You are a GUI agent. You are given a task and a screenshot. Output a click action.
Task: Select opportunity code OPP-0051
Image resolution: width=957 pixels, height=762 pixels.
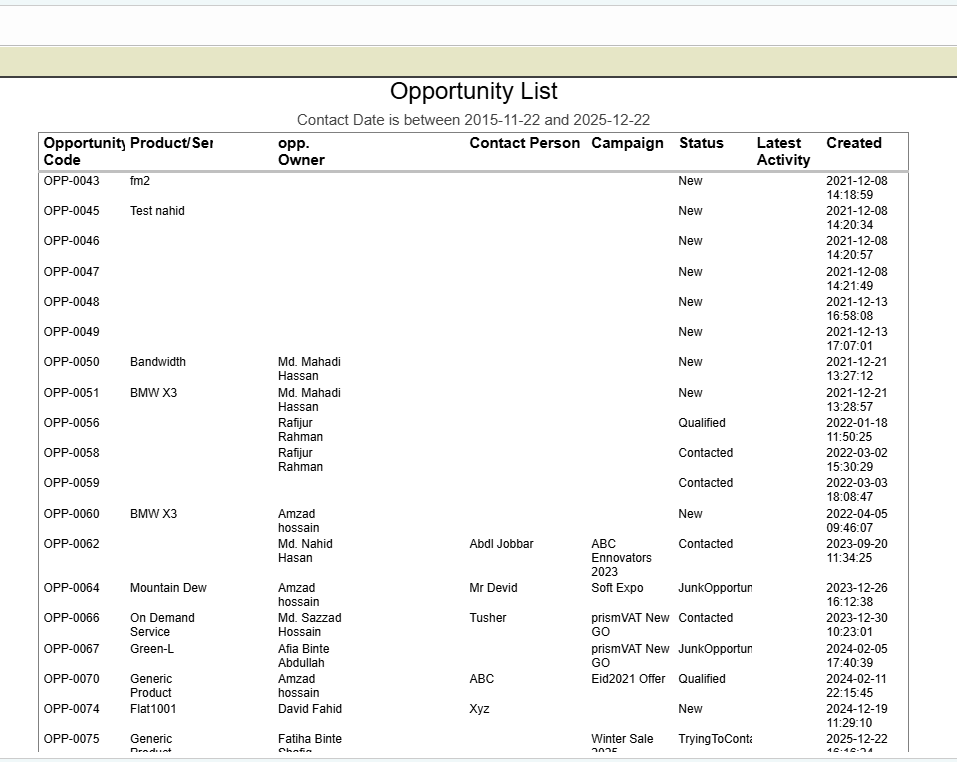coord(71,393)
